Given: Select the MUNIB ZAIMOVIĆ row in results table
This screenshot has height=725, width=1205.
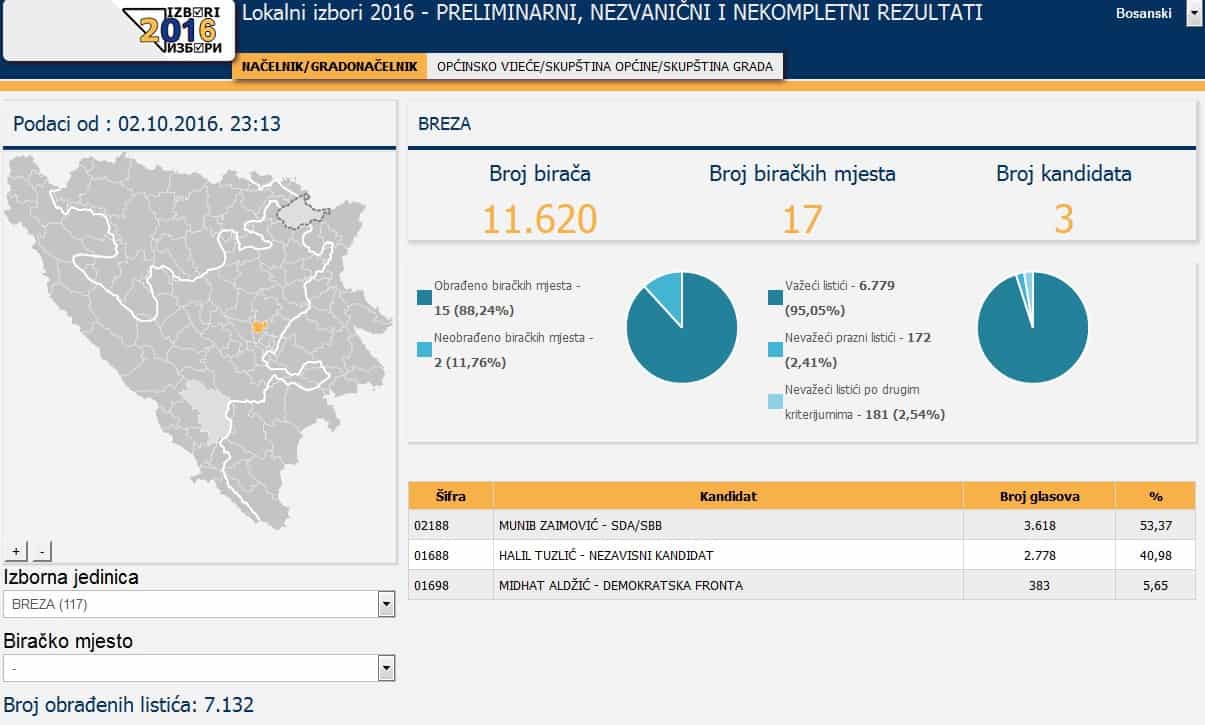Looking at the screenshot, I should [700, 524].
